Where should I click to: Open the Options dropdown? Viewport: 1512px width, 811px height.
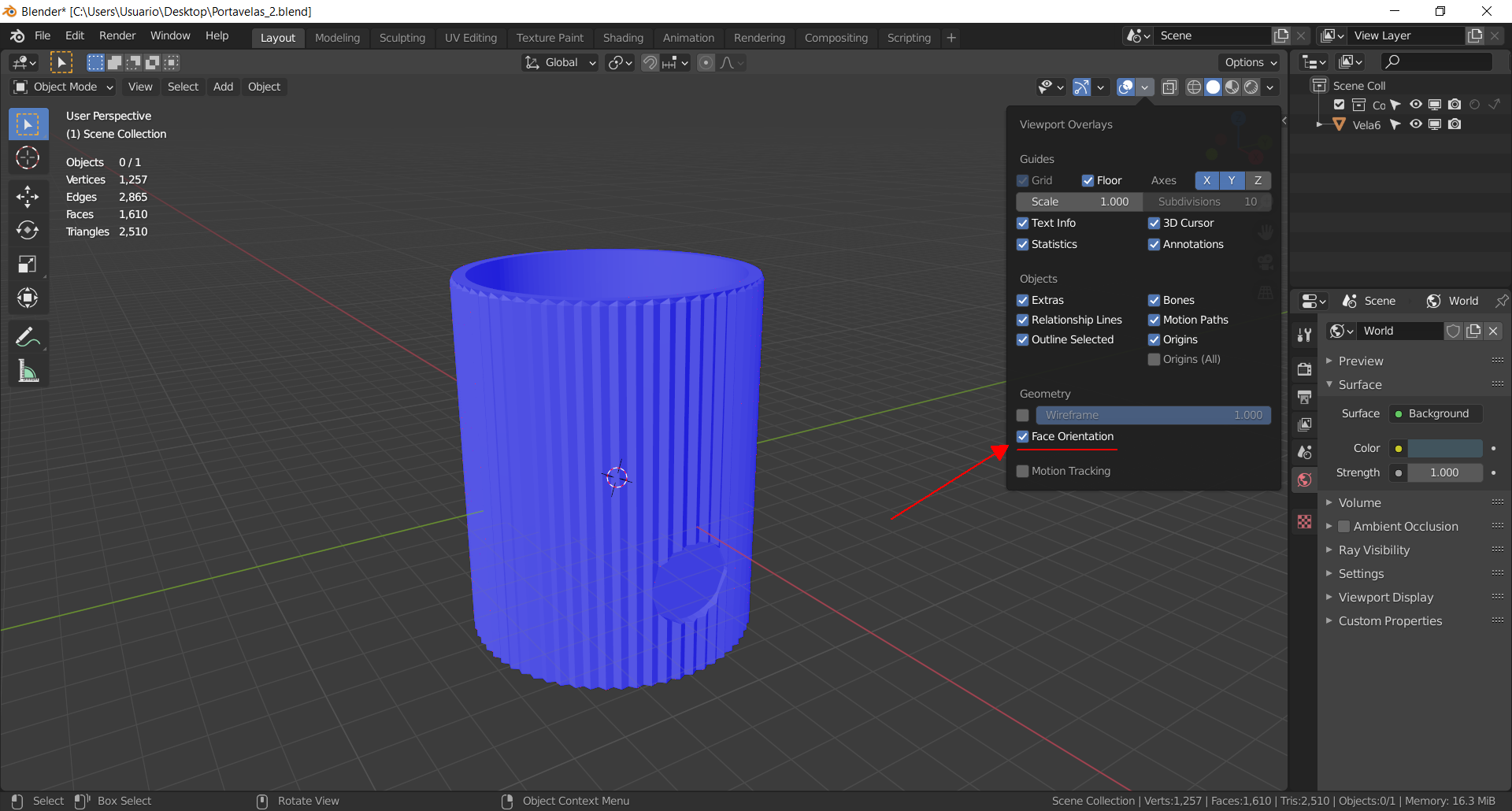click(1251, 62)
